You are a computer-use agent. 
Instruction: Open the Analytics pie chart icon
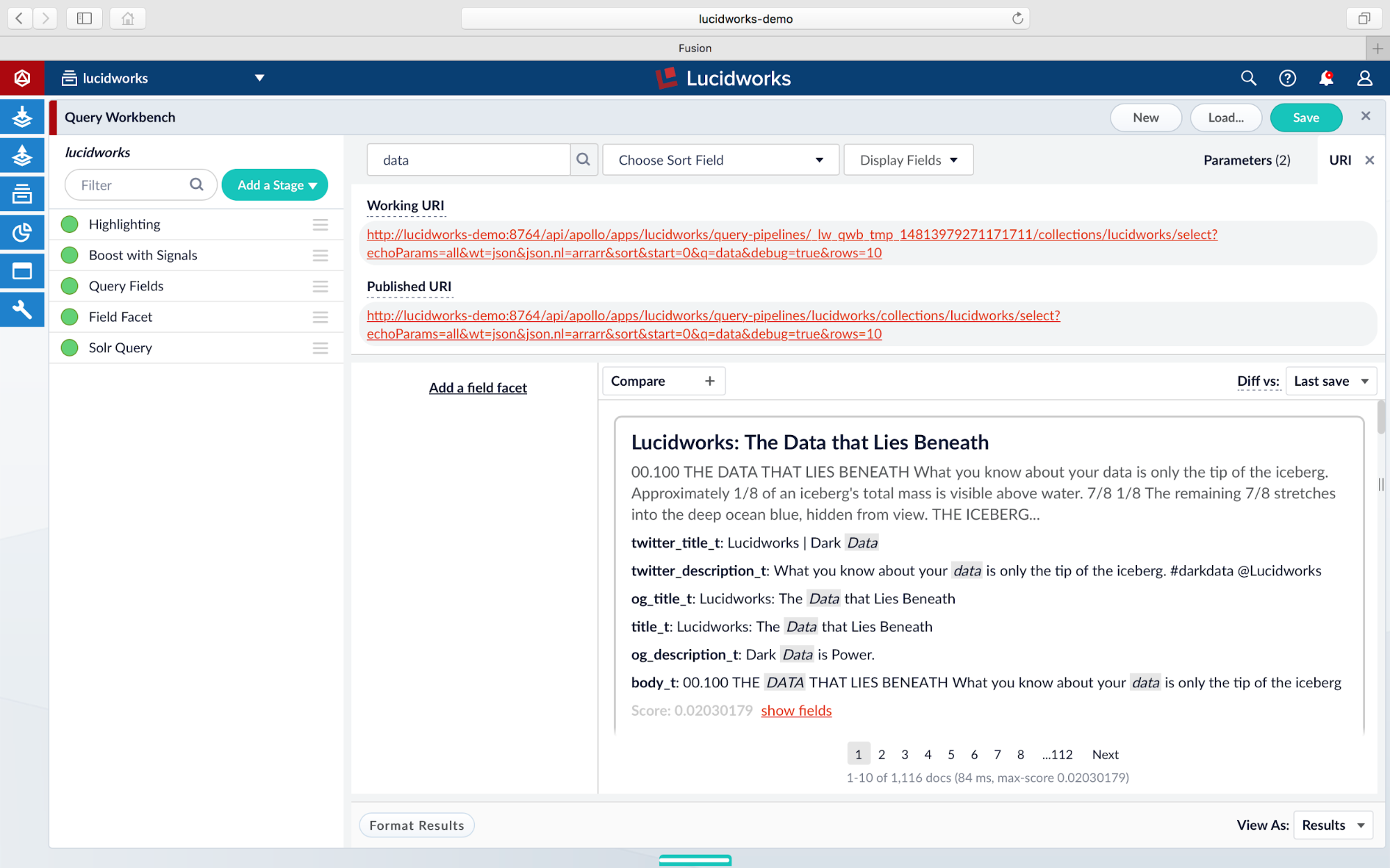(22, 232)
